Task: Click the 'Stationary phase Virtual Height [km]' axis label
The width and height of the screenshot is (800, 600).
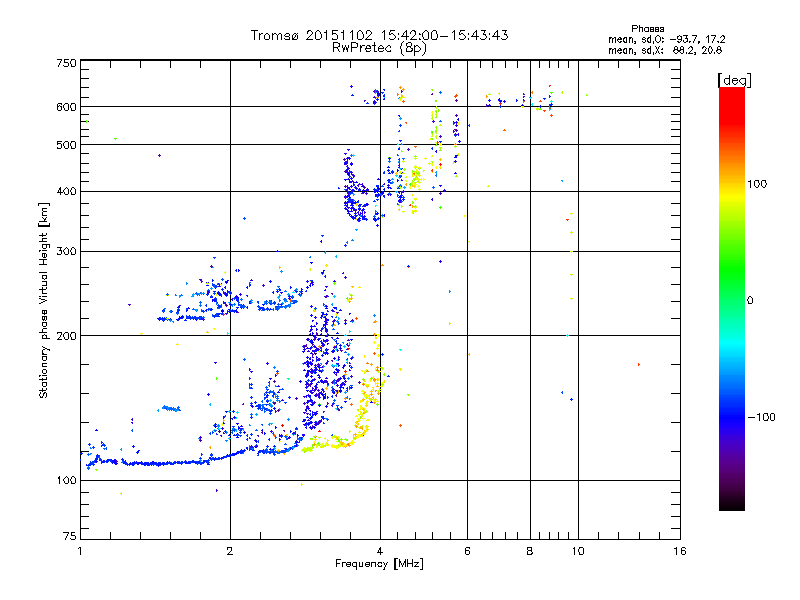Action: click(44, 300)
